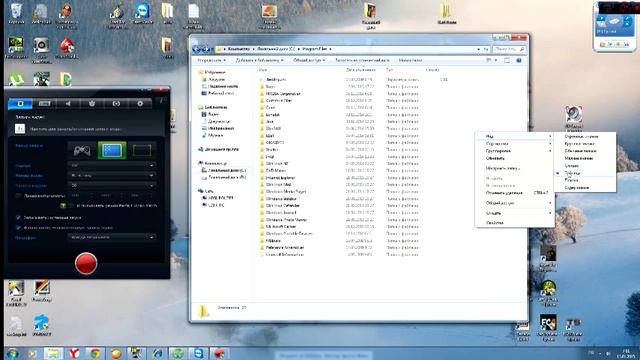Toggle the recording duration checkbox in recorder
The width and height of the screenshot is (640, 360).
[x=18, y=196]
